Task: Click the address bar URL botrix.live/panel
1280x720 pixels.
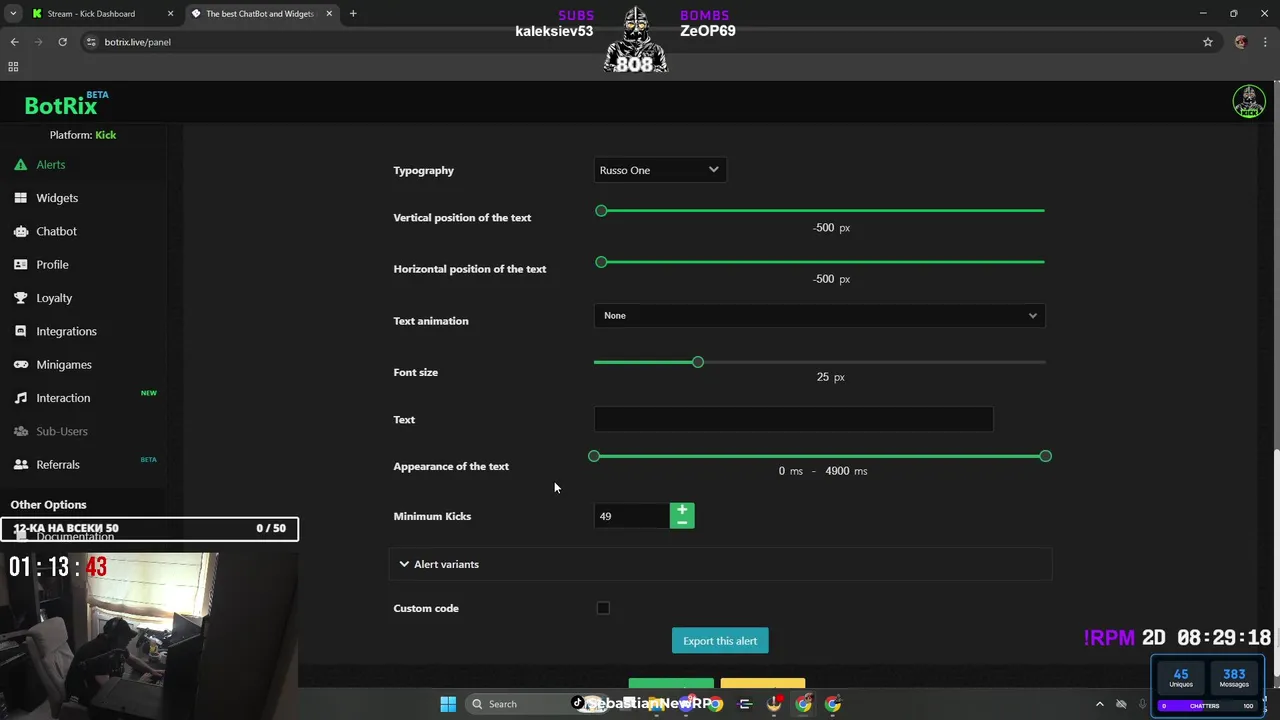Action: [x=138, y=42]
